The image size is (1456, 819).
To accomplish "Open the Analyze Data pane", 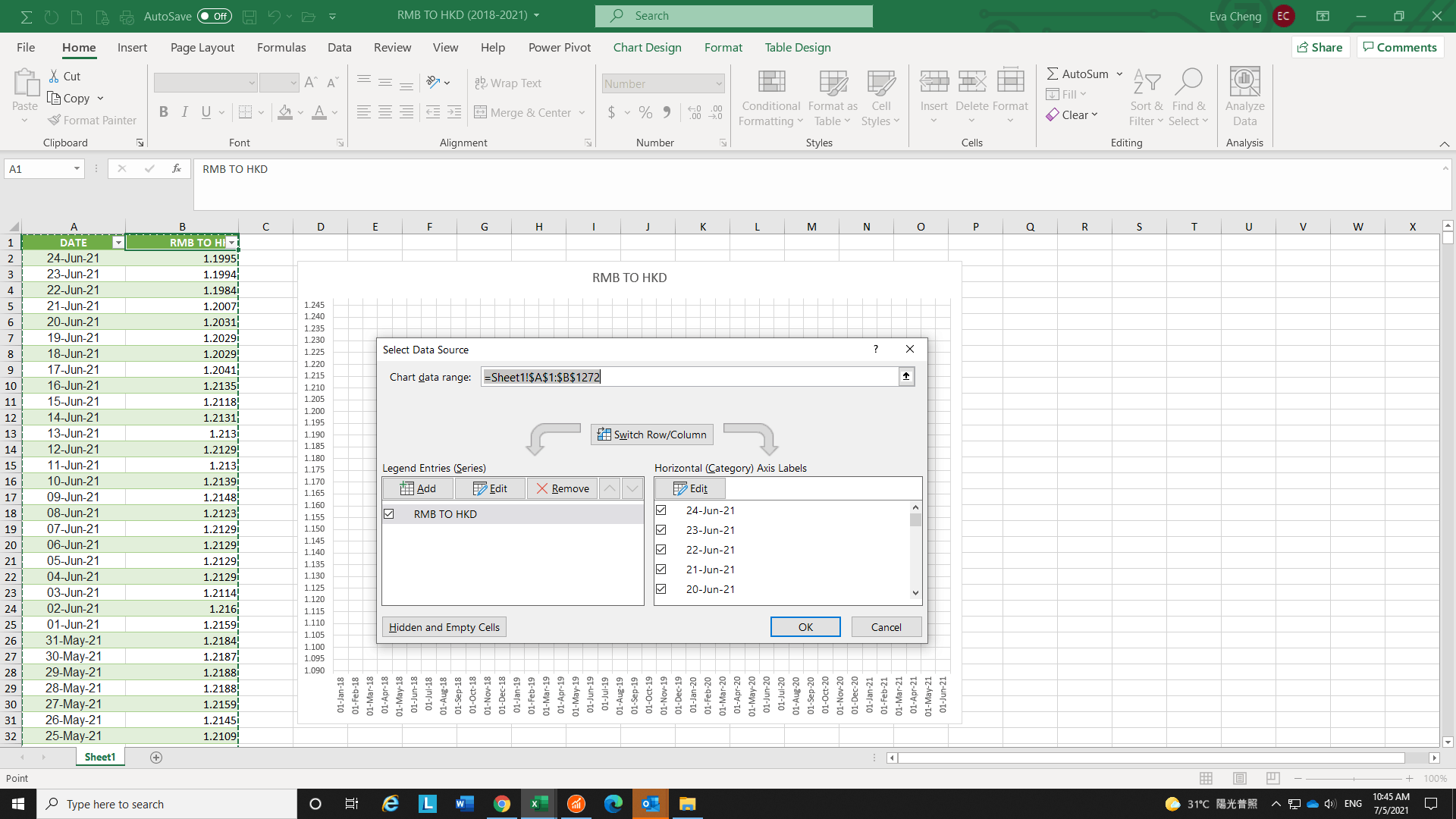I will click(x=1244, y=97).
